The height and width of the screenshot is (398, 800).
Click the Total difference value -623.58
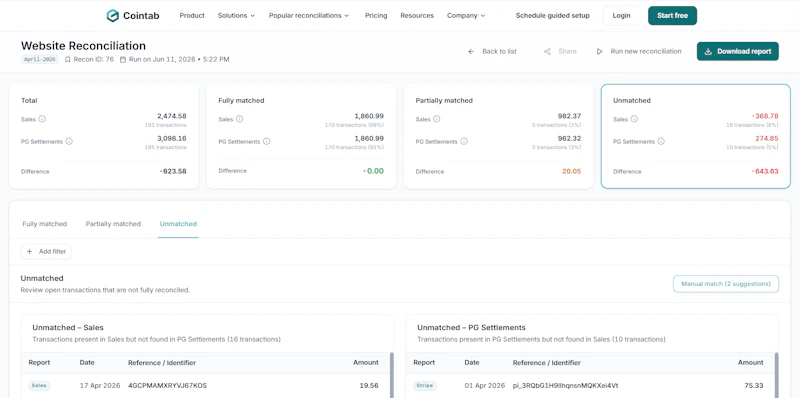[173, 171]
